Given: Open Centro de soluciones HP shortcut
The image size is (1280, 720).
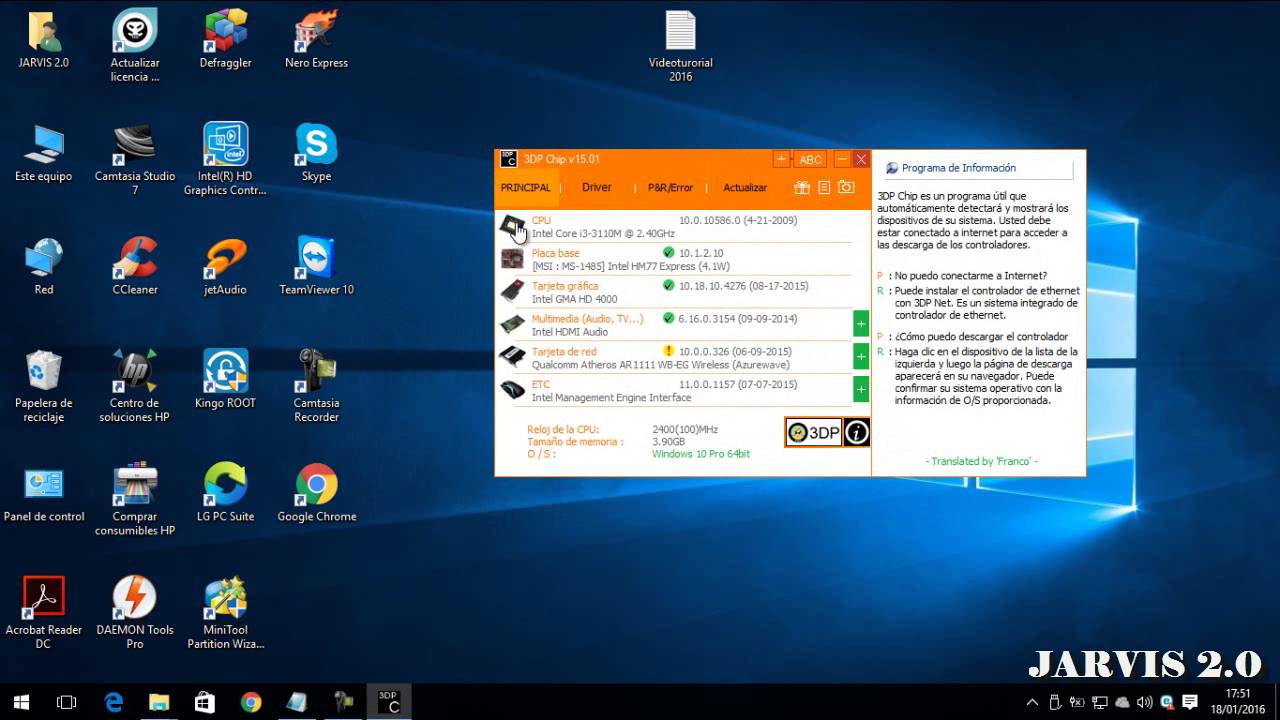Looking at the screenshot, I should 135,386.
